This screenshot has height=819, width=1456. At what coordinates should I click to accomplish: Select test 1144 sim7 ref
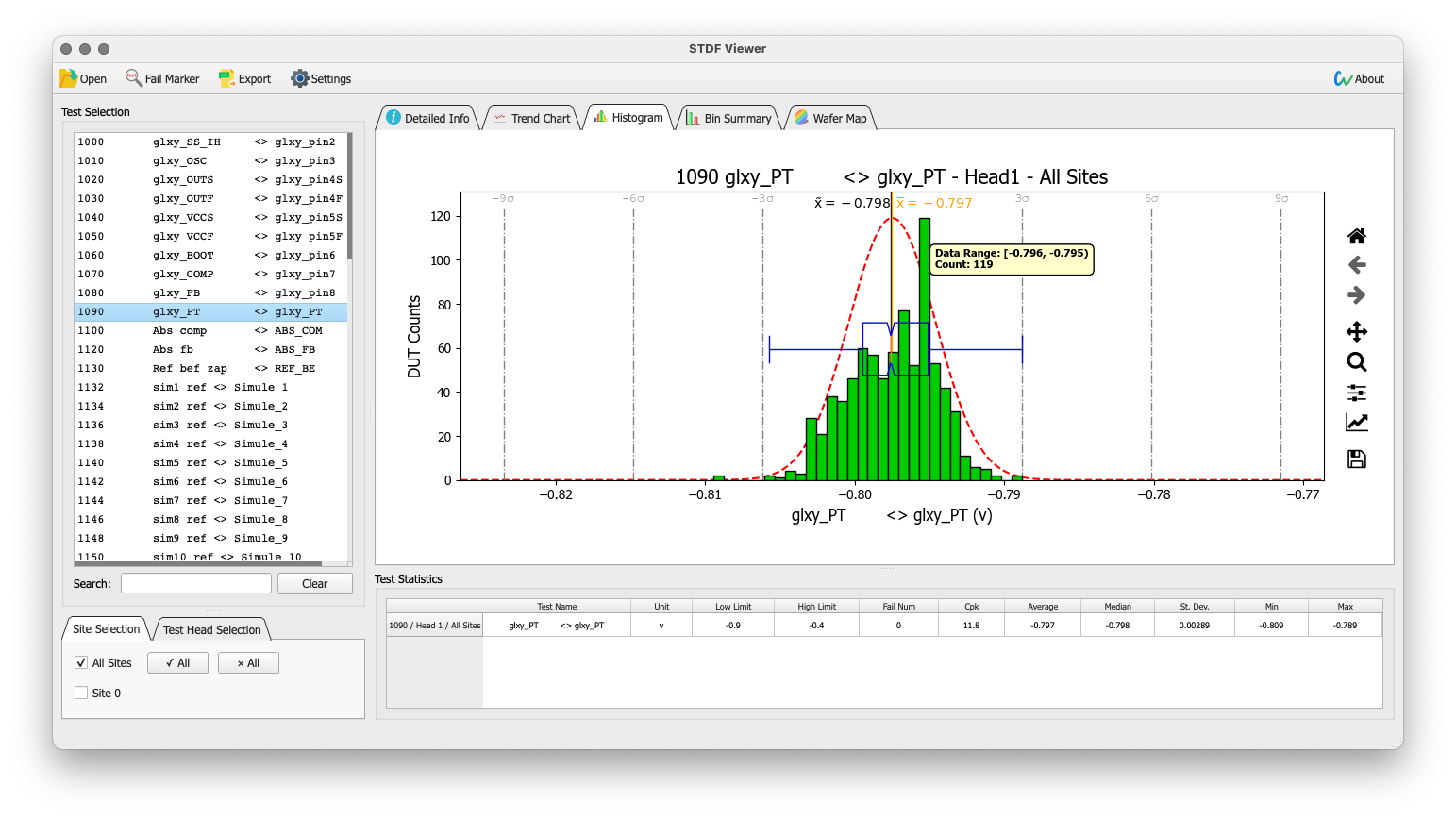(210, 501)
